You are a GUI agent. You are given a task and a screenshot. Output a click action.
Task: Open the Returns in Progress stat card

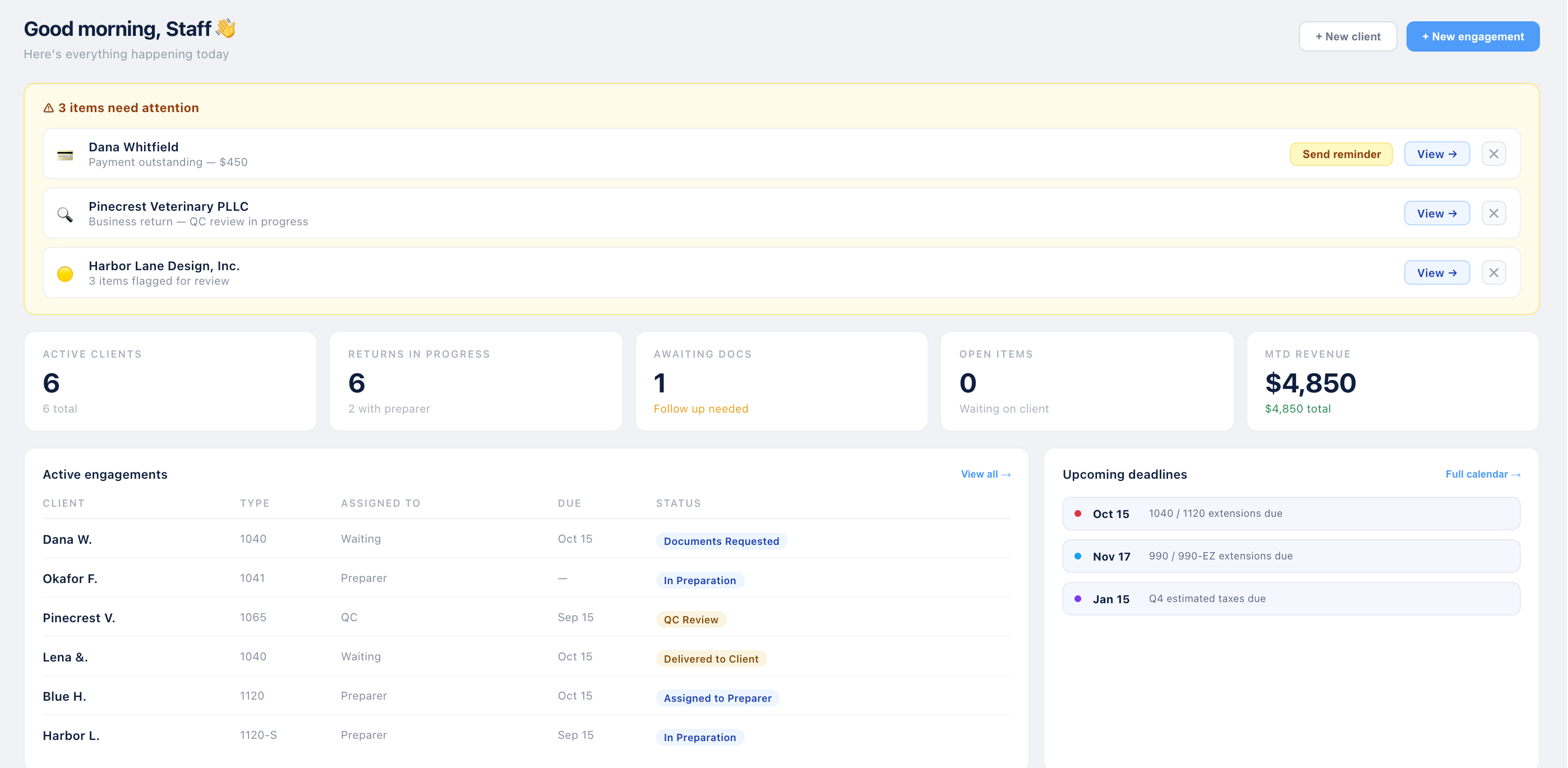[476, 381]
